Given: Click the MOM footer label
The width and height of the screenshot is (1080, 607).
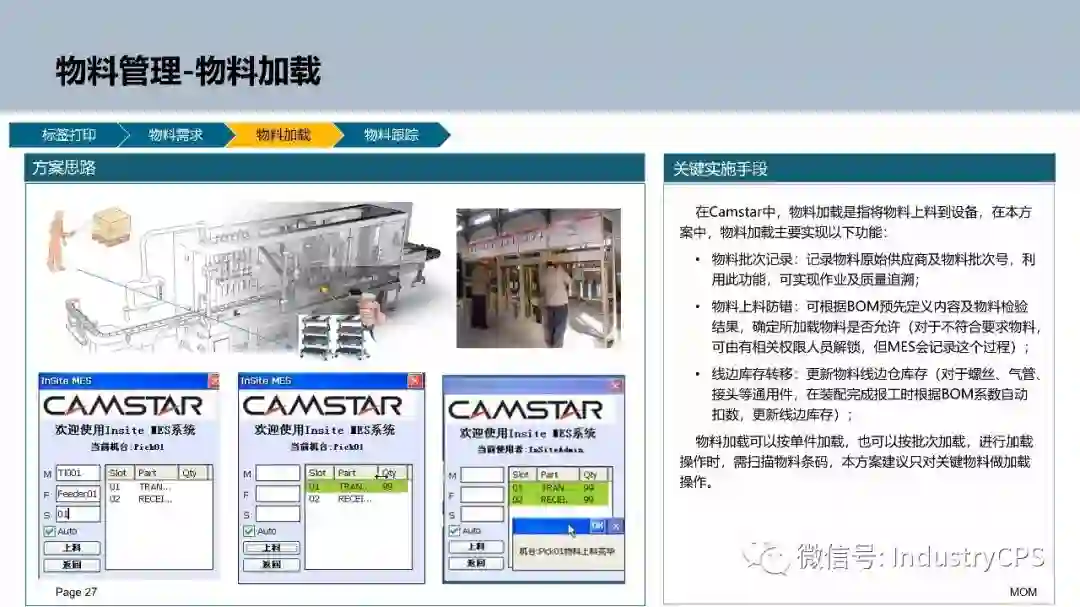Looking at the screenshot, I should (x=1024, y=592).
